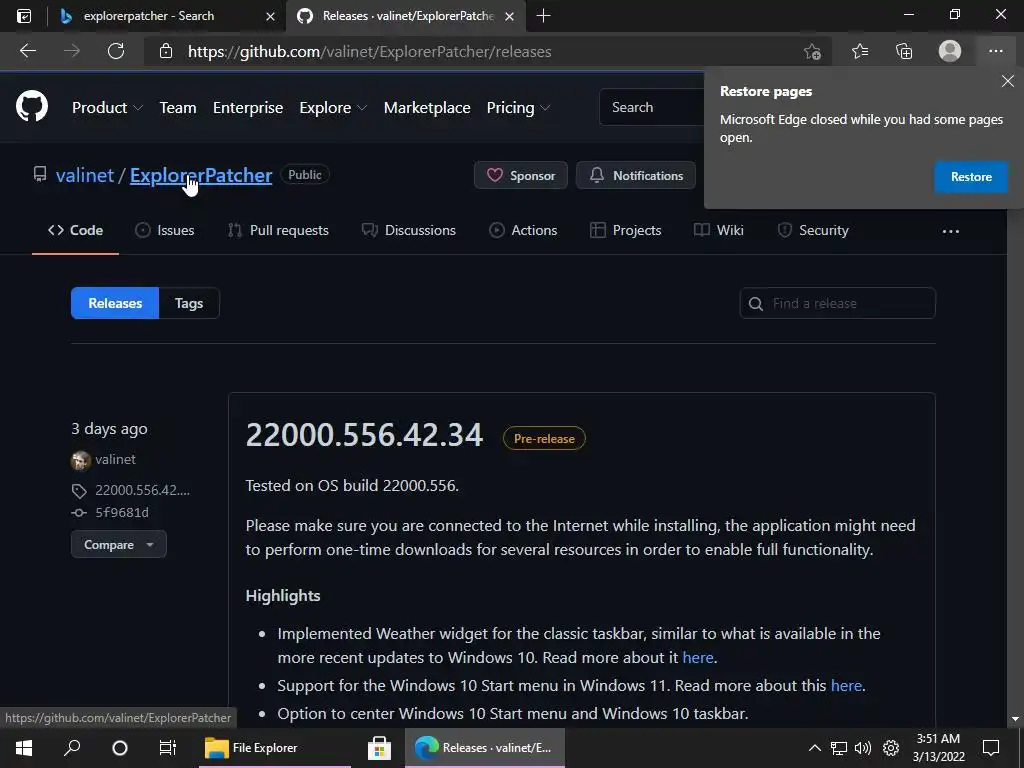
Task: Select the Releases toggle button
Action: click(x=115, y=303)
